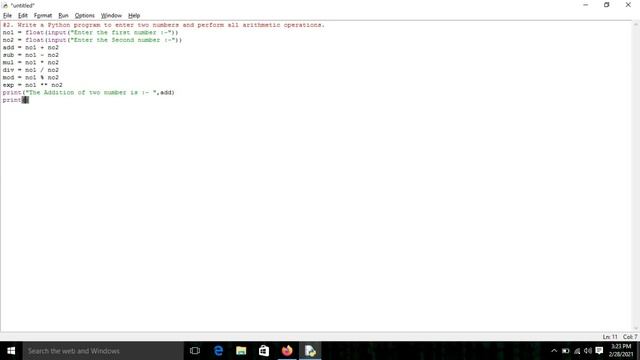Open the network status icon

(x=577, y=351)
